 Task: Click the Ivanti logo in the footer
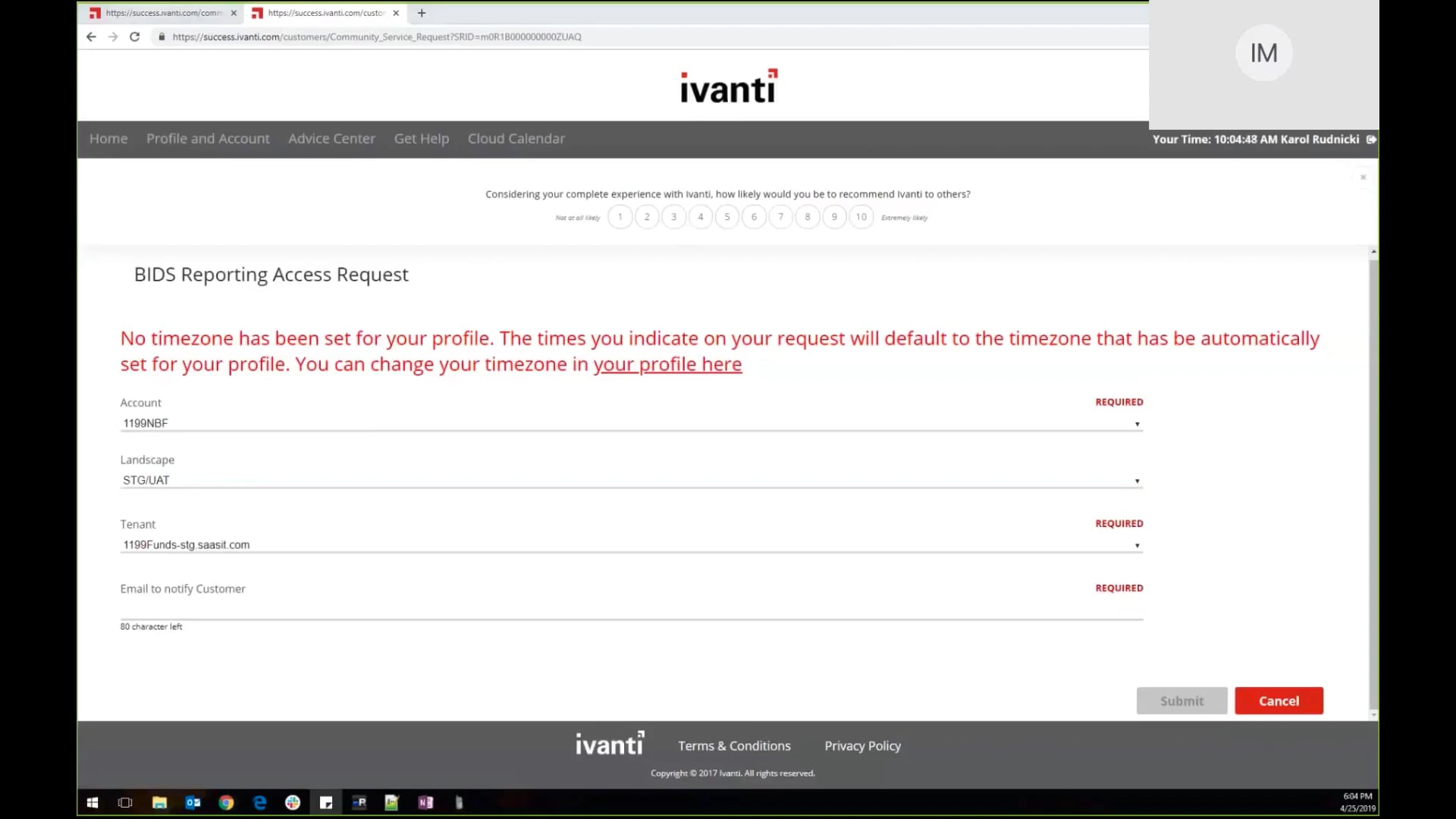[x=610, y=744]
